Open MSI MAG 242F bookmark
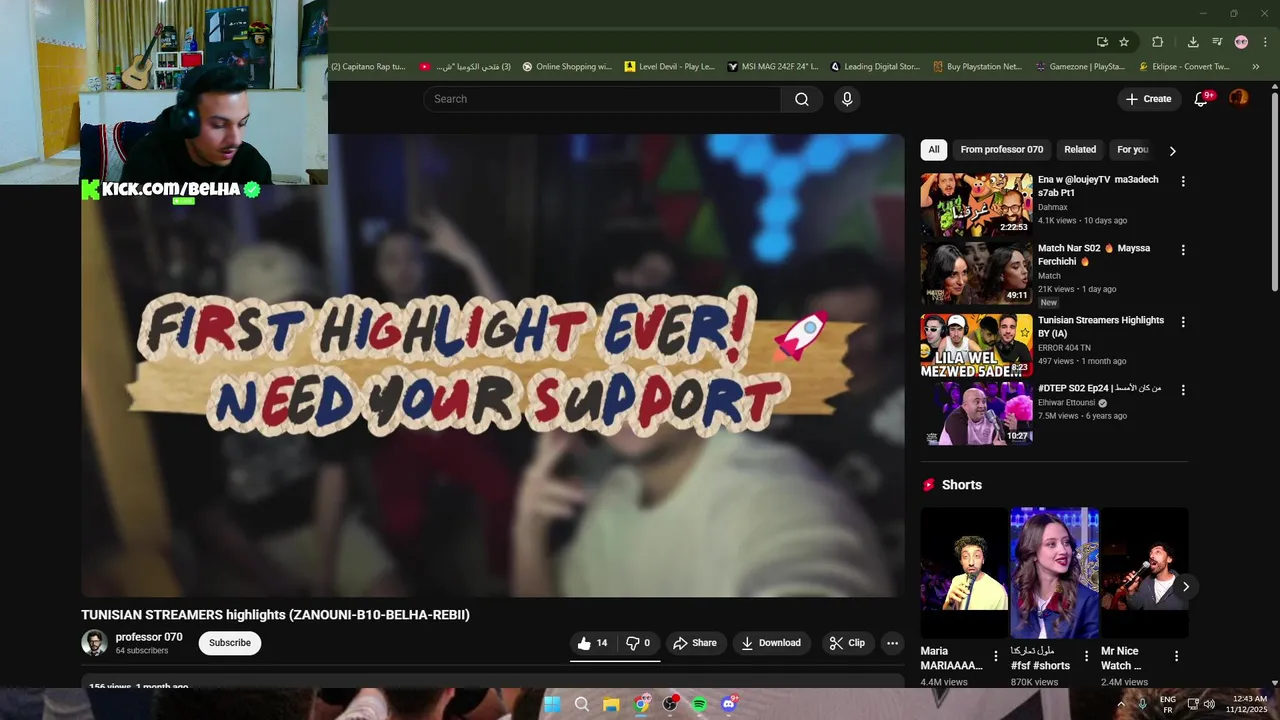The image size is (1280, 720). click(773, 67)
